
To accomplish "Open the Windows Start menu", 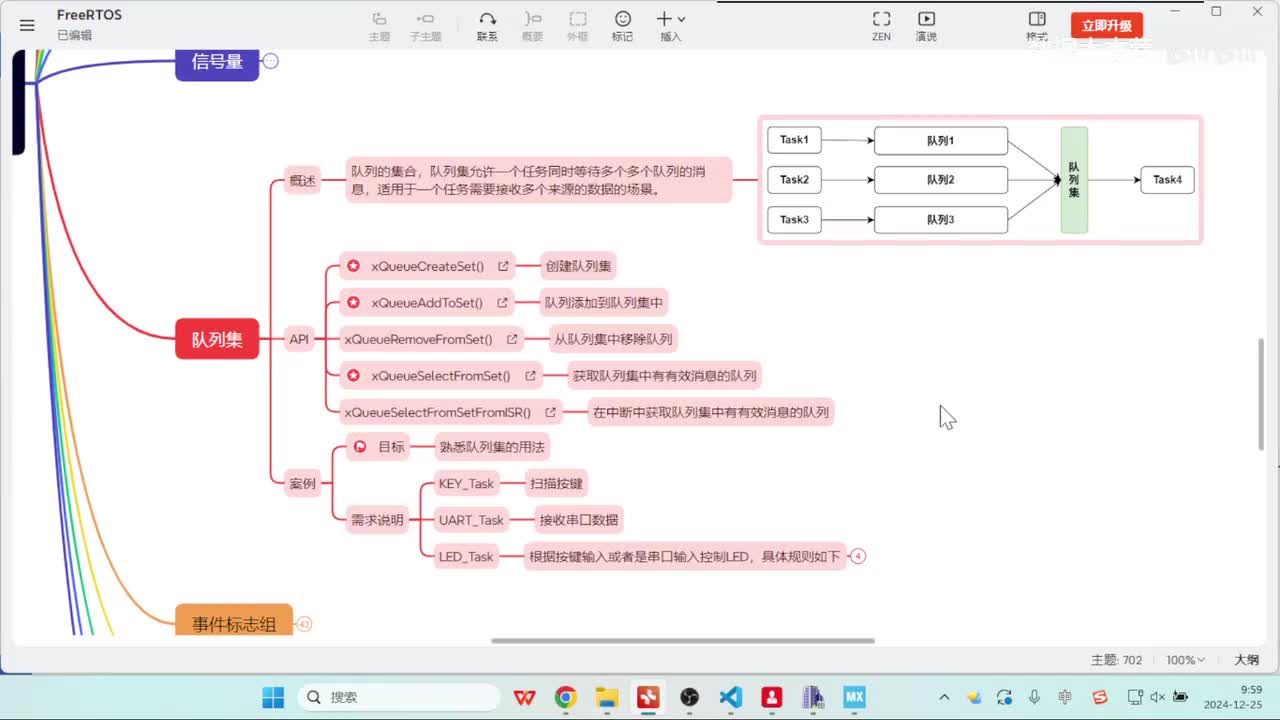I will (273, 697).
